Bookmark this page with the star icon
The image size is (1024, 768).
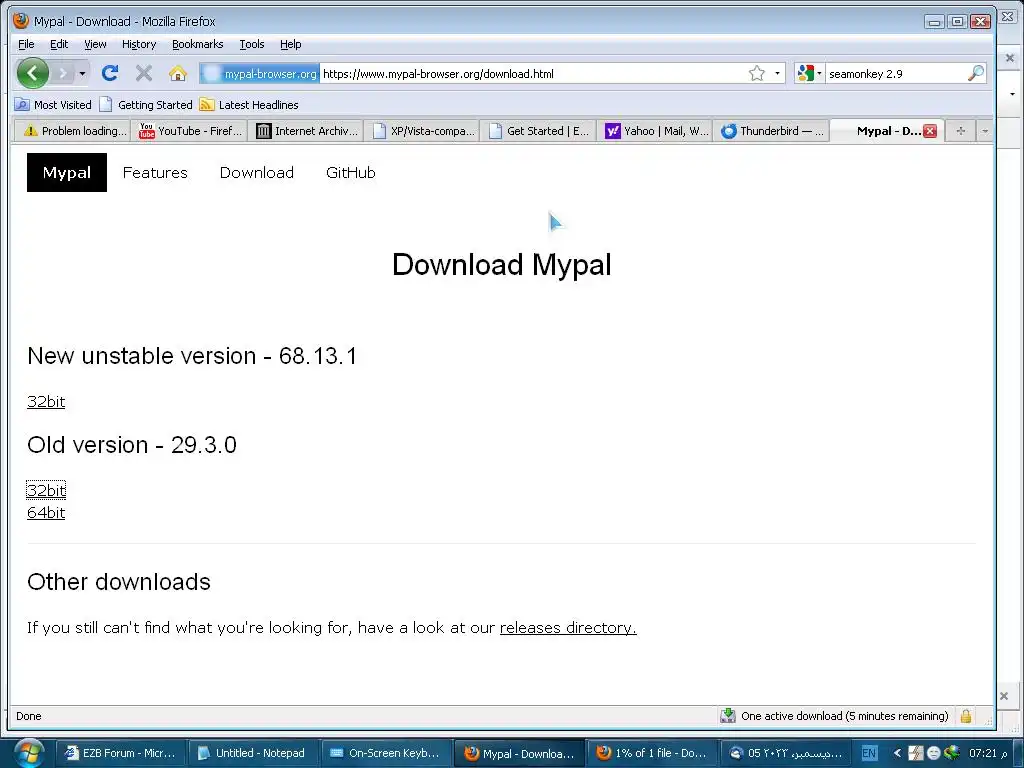click(x=757, y=73)
